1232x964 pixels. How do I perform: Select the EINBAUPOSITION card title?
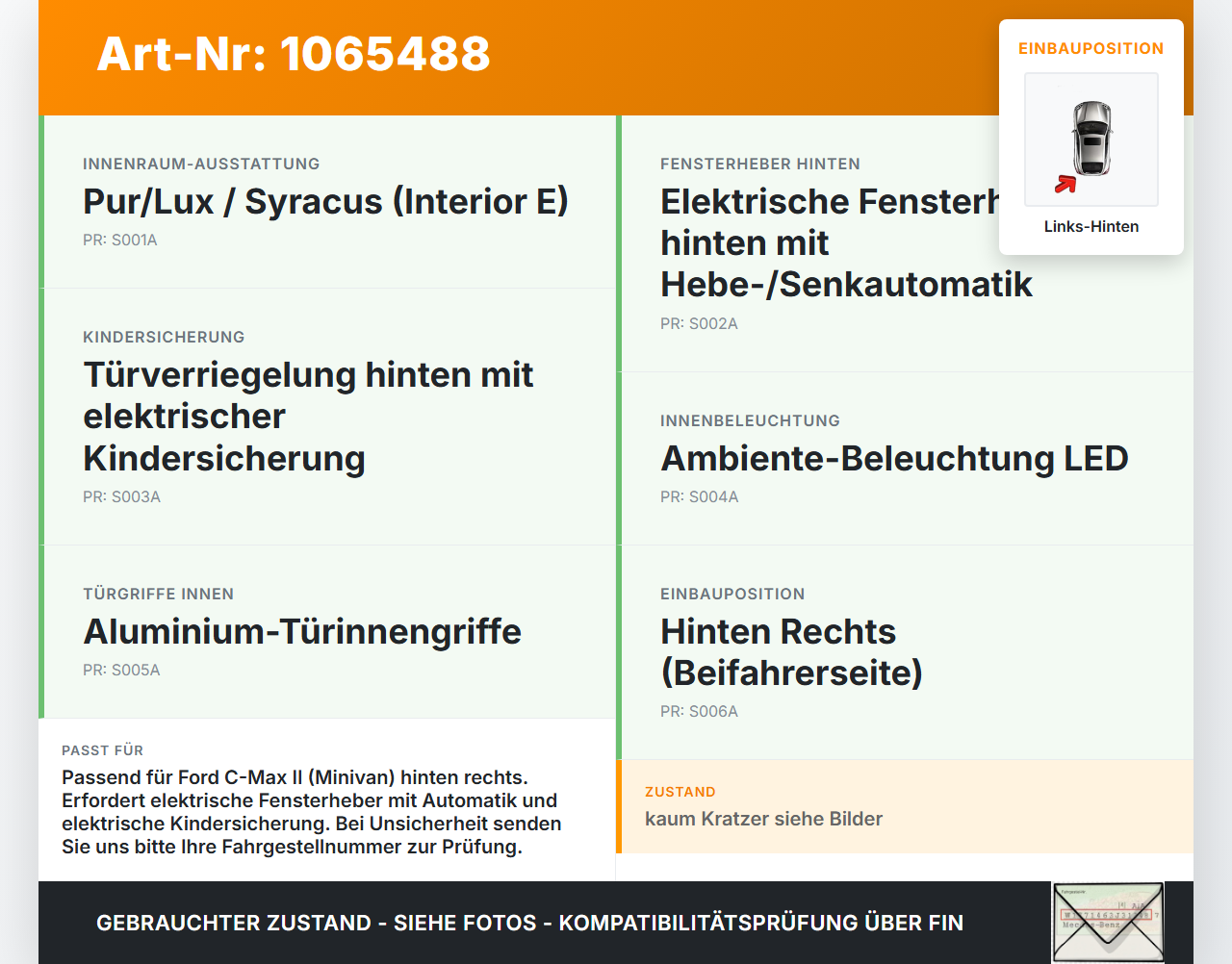point(1091,48)
